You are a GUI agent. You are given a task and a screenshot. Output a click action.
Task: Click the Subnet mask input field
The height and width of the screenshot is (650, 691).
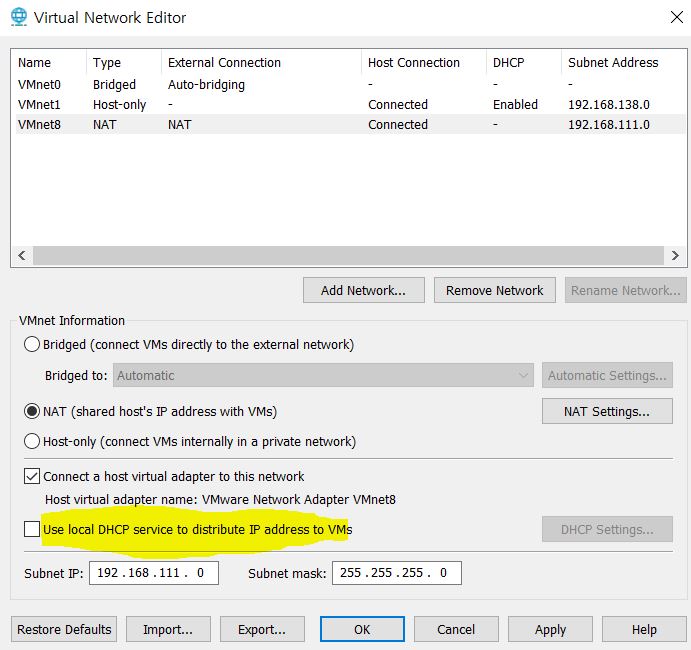tap(397, 573)
